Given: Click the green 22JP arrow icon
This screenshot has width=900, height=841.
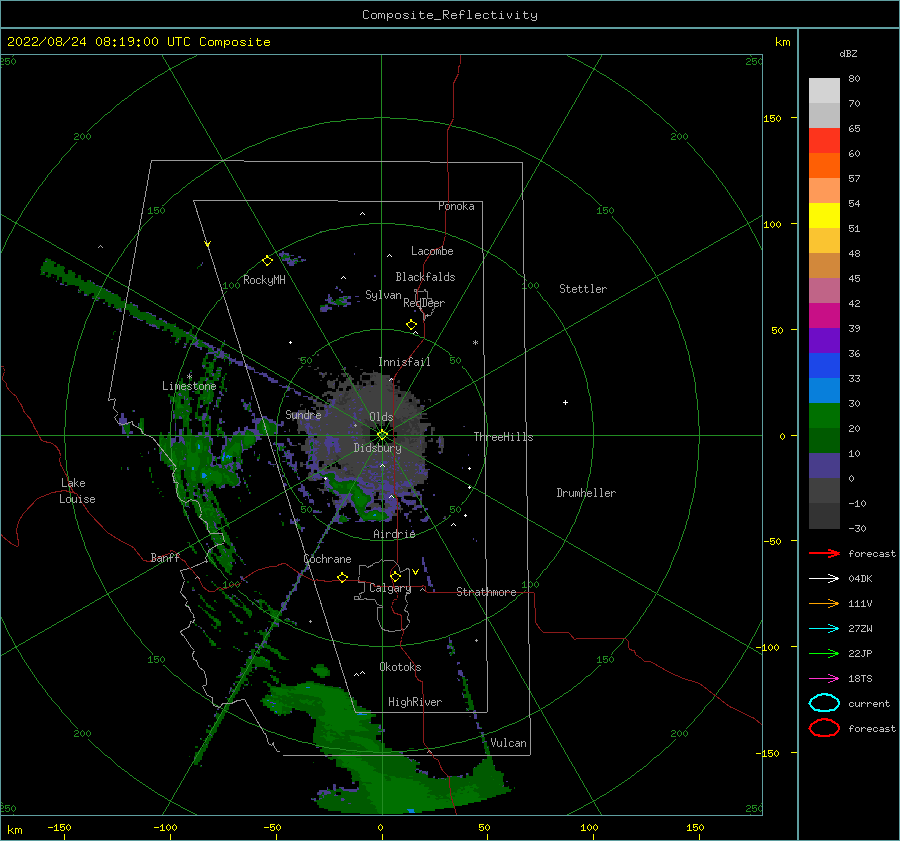Looking at the screenshot, I should [824, 653].
